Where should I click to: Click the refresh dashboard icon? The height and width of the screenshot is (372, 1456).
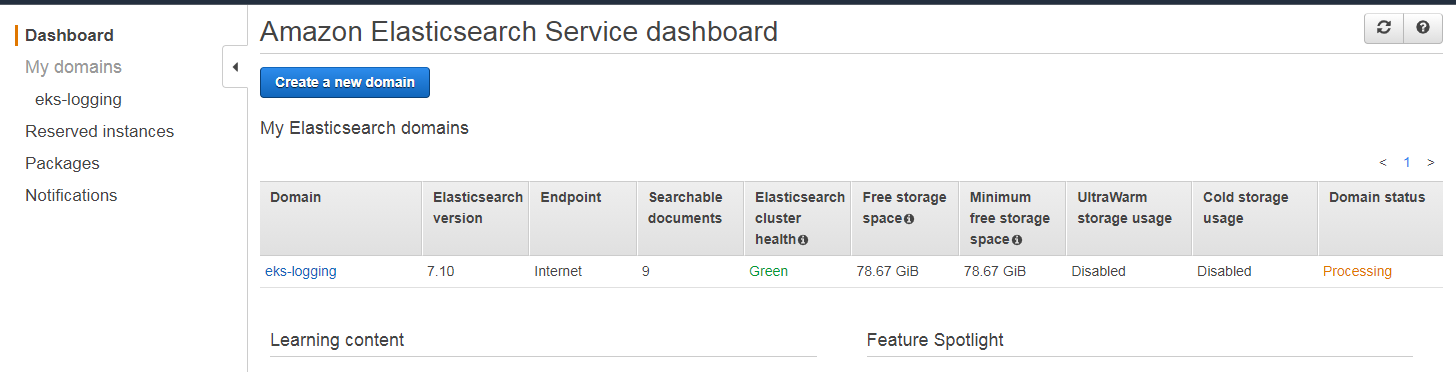tap(1384, 29)
